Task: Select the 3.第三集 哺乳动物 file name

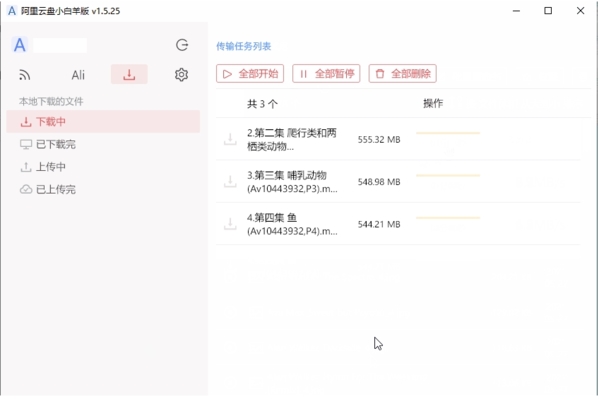Action: pos(292,182)
